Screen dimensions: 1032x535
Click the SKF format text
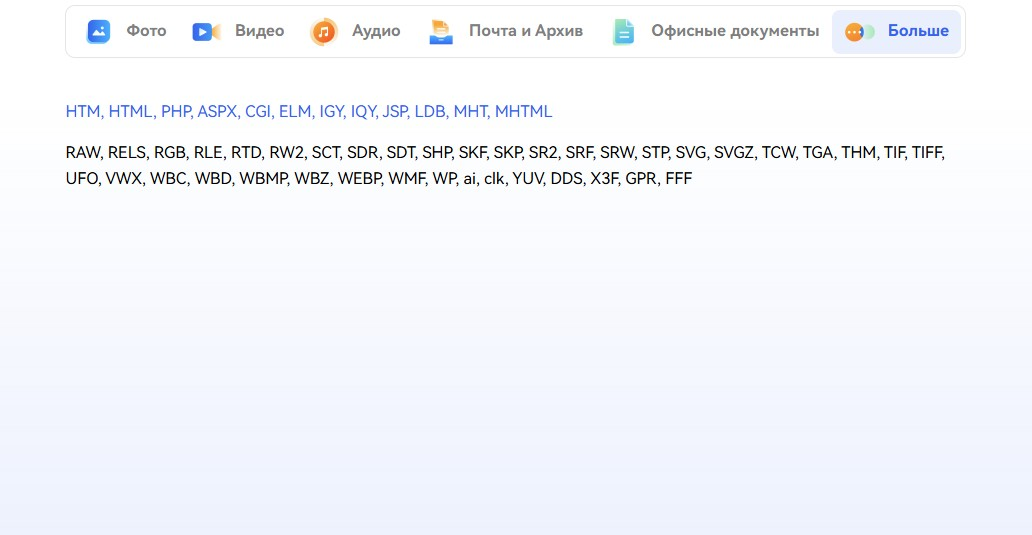(472, 153)
